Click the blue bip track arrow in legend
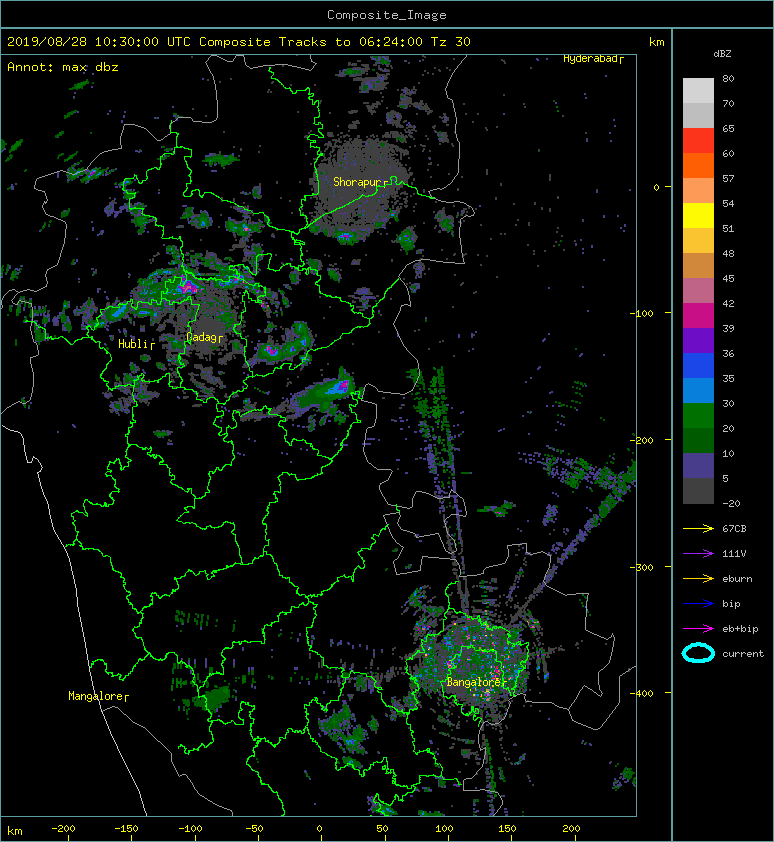The height and width of the screenshot is (842, 774). click(x=698, y=604)
